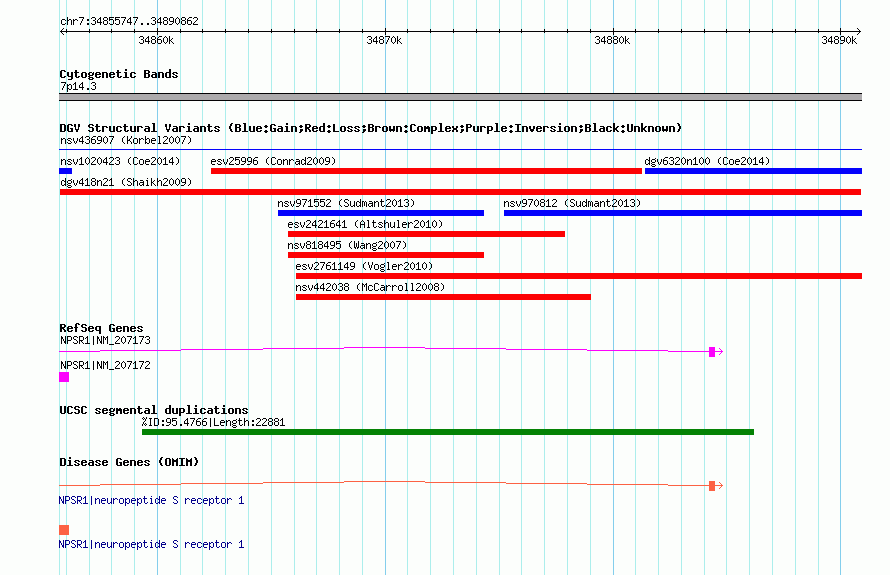Viewport: 890px width, 575px height.
Task: Click the 34880k ruler label
Action: pyautogui.click(x=612, y=40)
